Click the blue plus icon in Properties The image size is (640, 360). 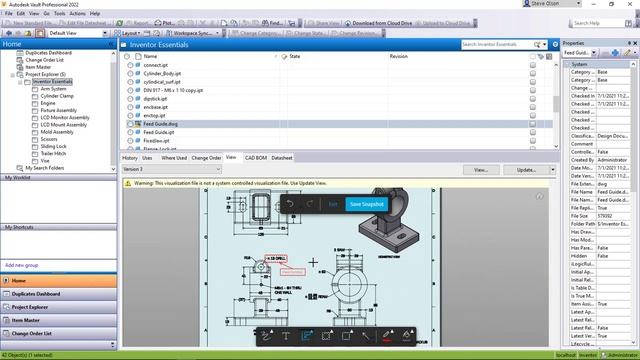click(615, 53)
